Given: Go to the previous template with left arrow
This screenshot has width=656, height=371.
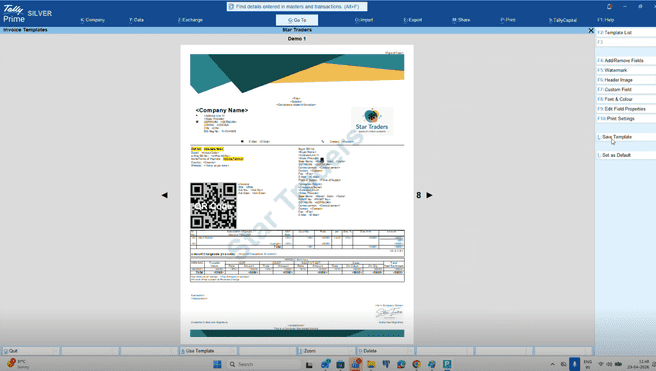Looking at the screenshot, I should (x=165, y=195).
